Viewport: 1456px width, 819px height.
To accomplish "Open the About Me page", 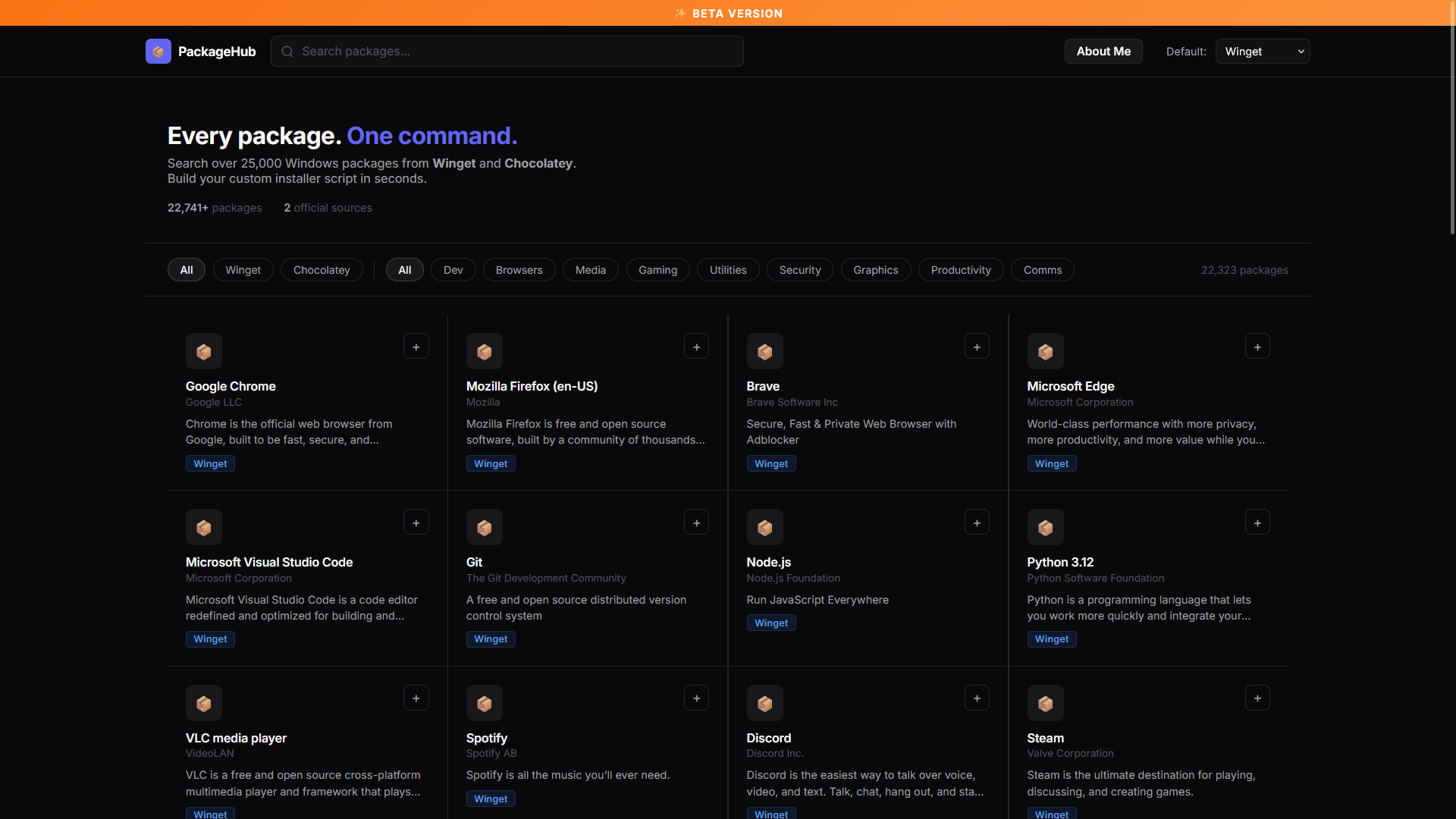I will click(1103, 52).
